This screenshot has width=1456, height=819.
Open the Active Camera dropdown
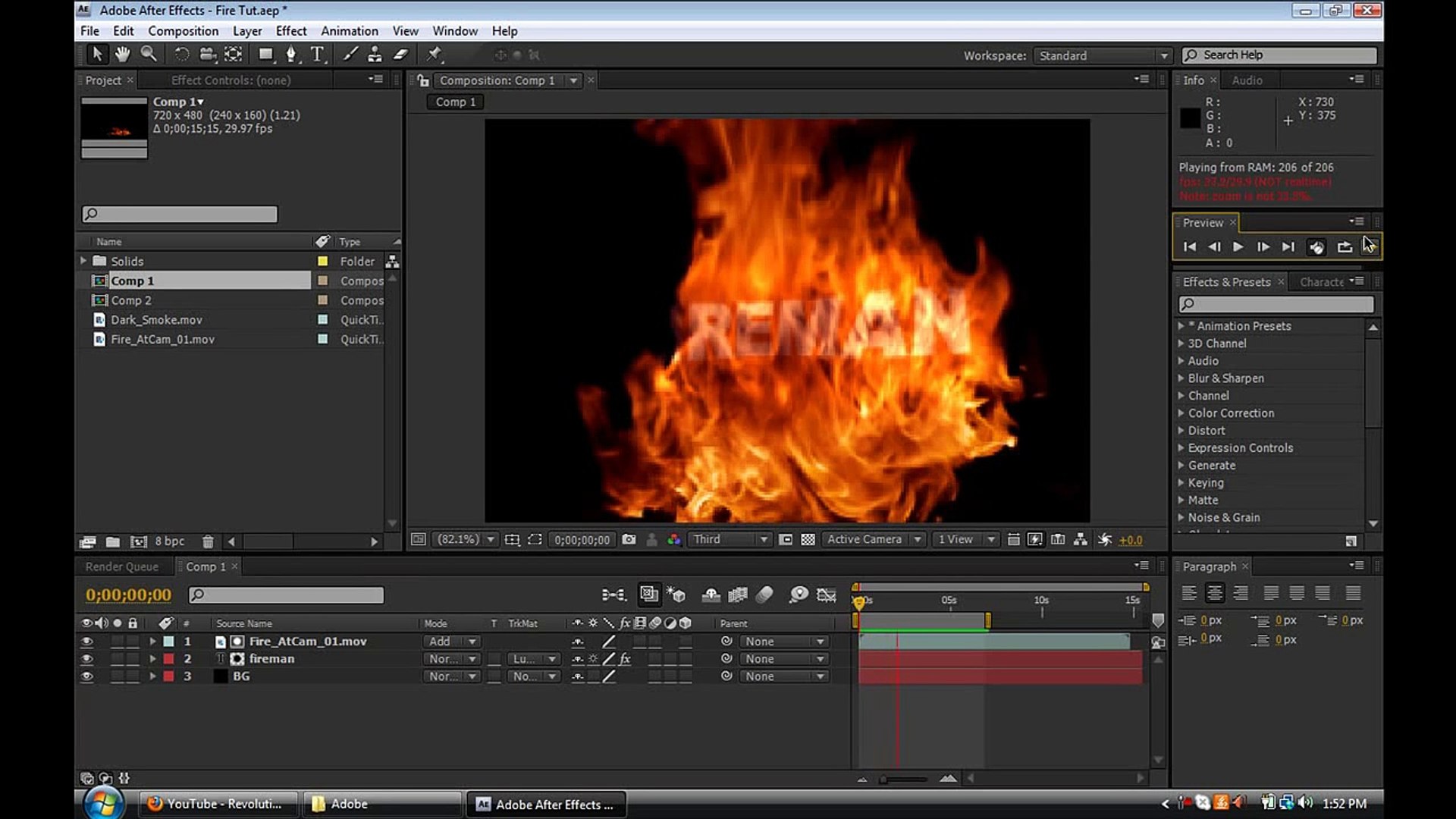(874, 540)
